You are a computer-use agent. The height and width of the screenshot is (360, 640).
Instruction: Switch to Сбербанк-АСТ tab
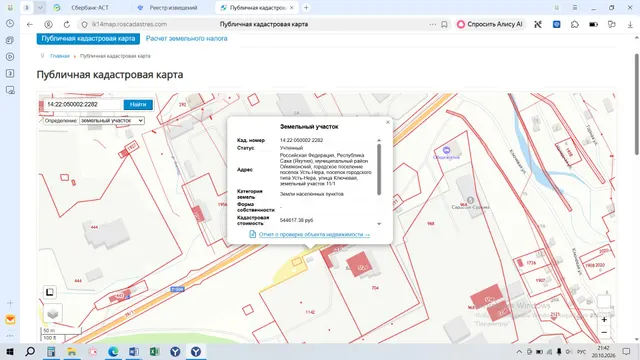point(90,8)
